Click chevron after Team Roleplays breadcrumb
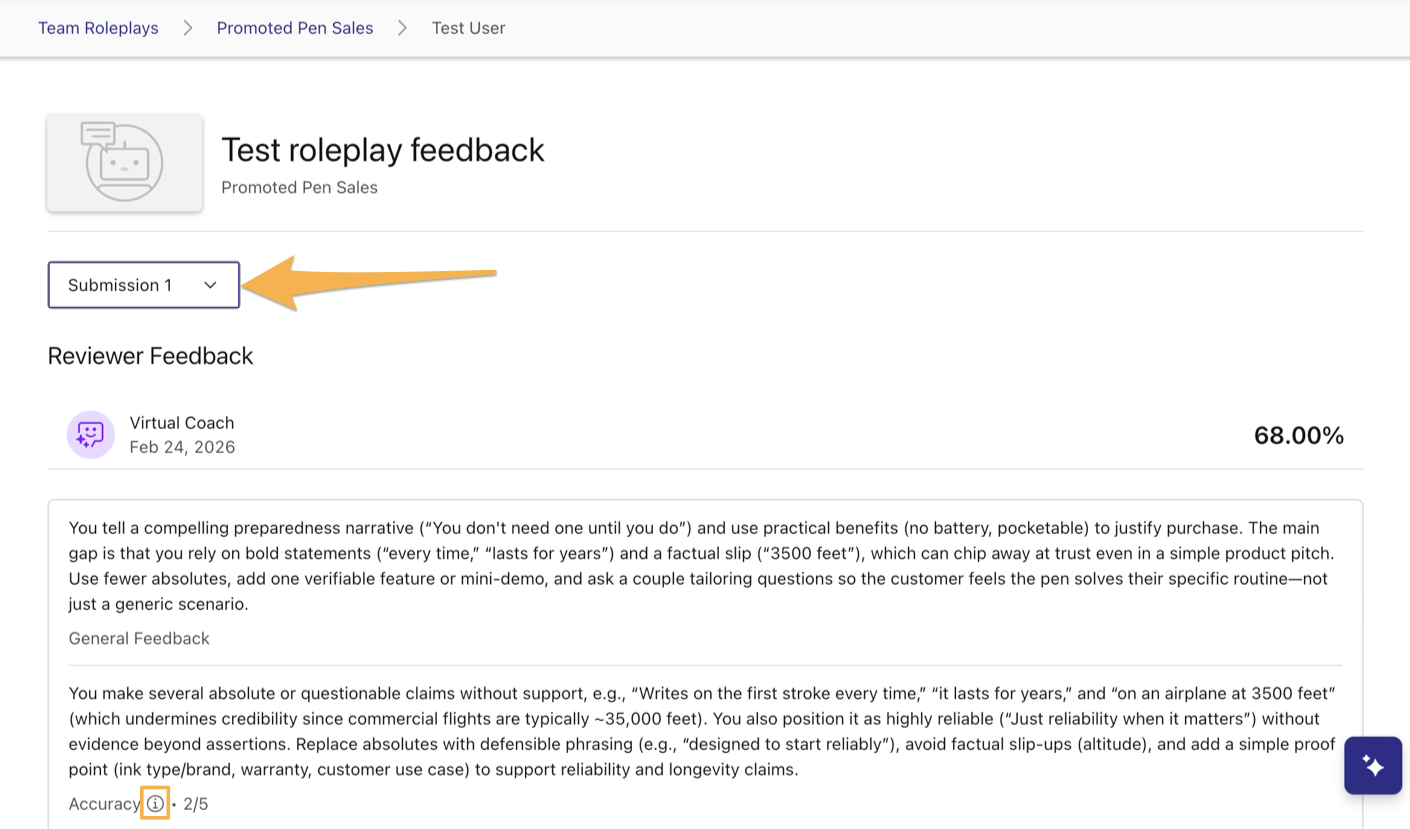This screenshot has width=1410, height=829. [x=187, y=28]
